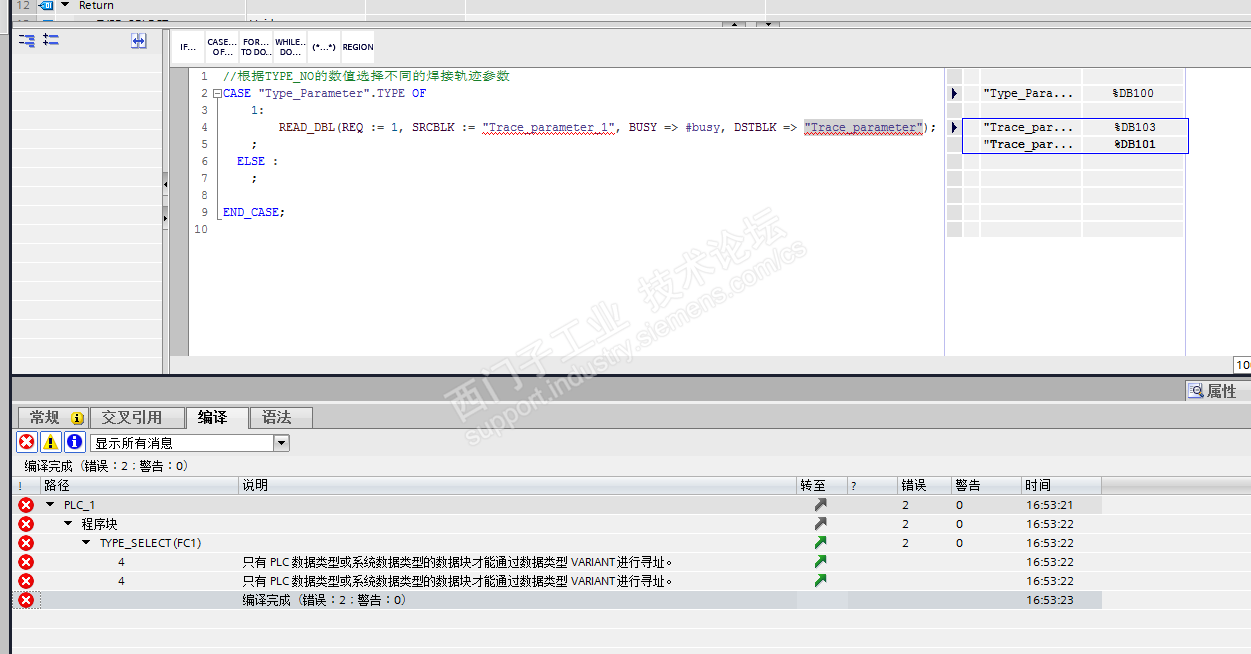This screenshot has width=1251, height=654.
Task: Go to 程序块 via its arrow icon
Action: [821, 523]
